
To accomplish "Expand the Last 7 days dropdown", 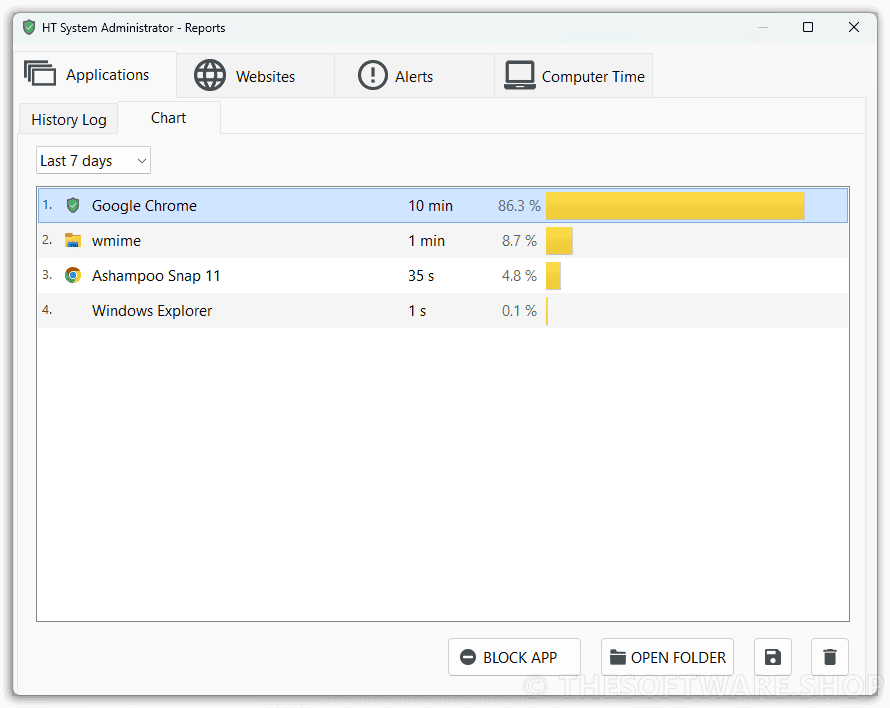I will (x=93, y=161).
